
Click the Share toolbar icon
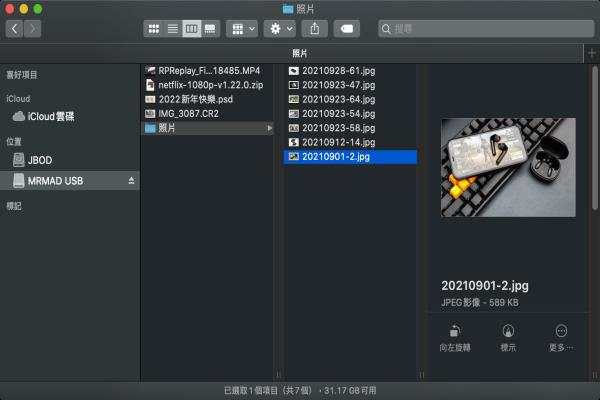317,29
